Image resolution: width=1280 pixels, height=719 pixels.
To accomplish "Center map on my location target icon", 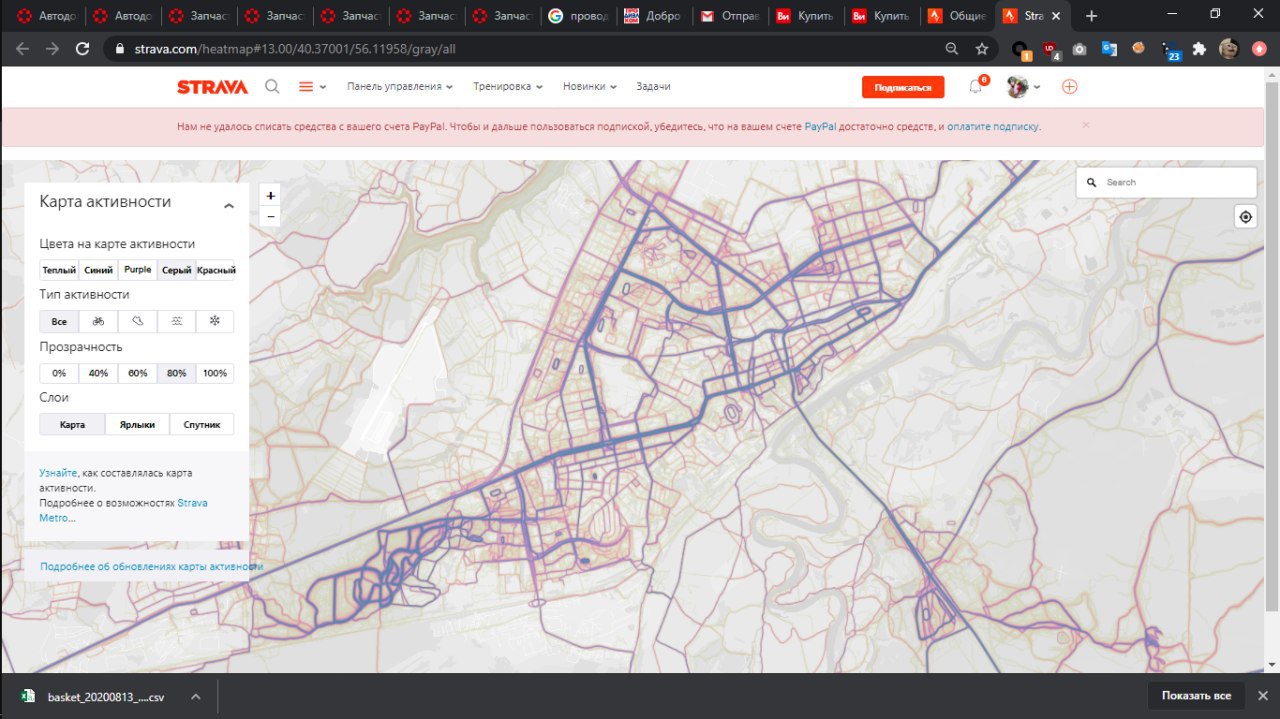I will [x=1245, y=217].
